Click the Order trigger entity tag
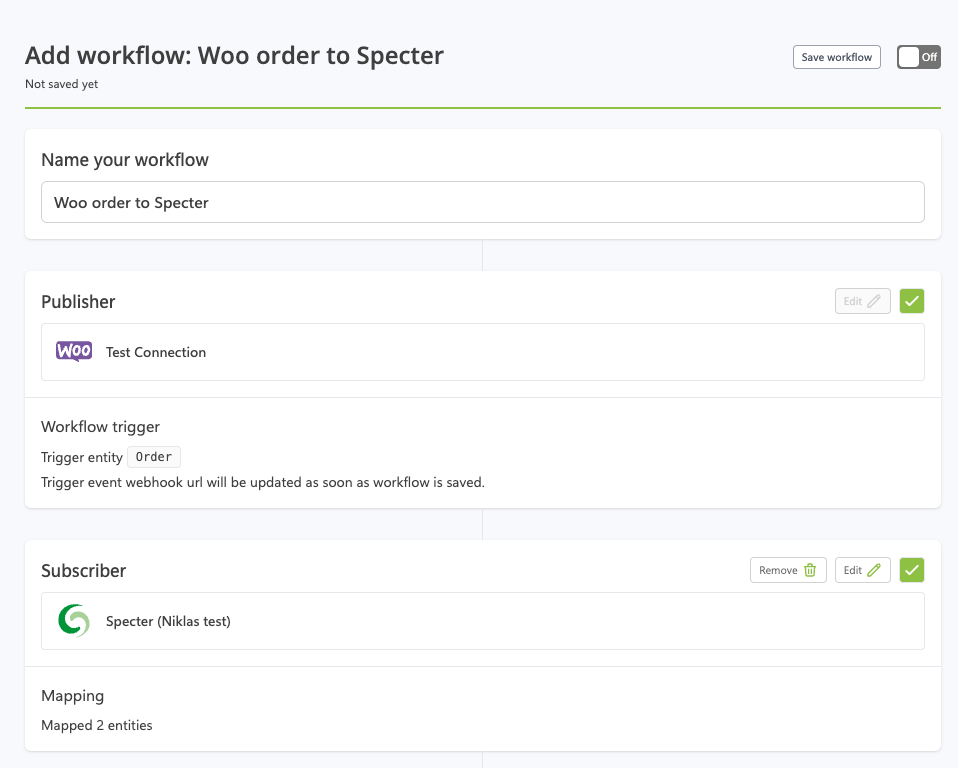 click(x=154, y=457)
